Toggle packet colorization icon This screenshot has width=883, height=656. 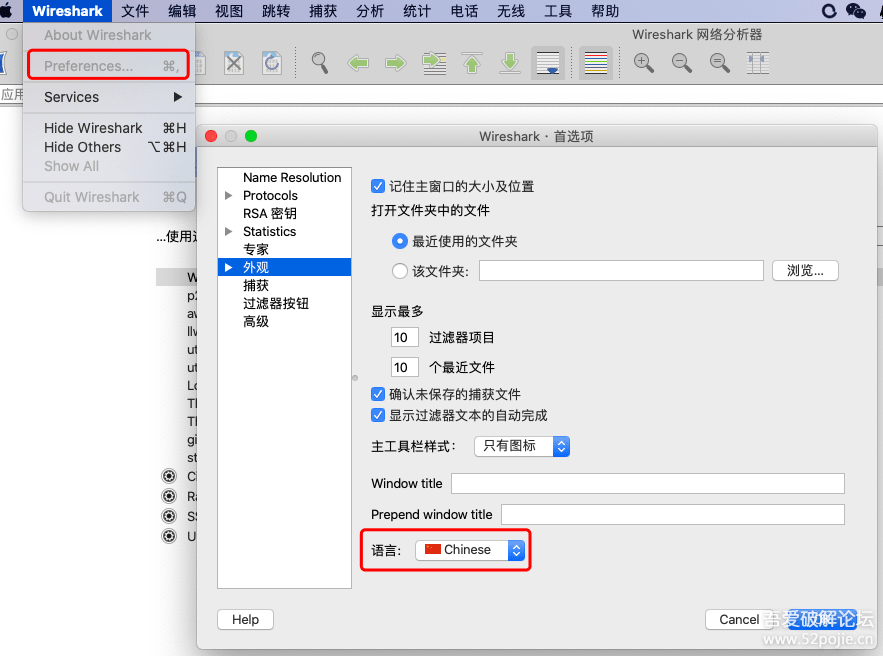pyautogui.click(x=596, y=63)
